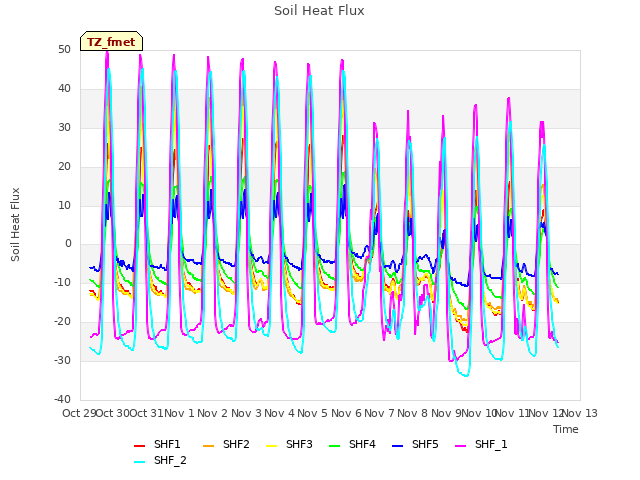Click the 50 y-axis tick label
This screenshot has width=640, height=480.
(x=64, y=50)
